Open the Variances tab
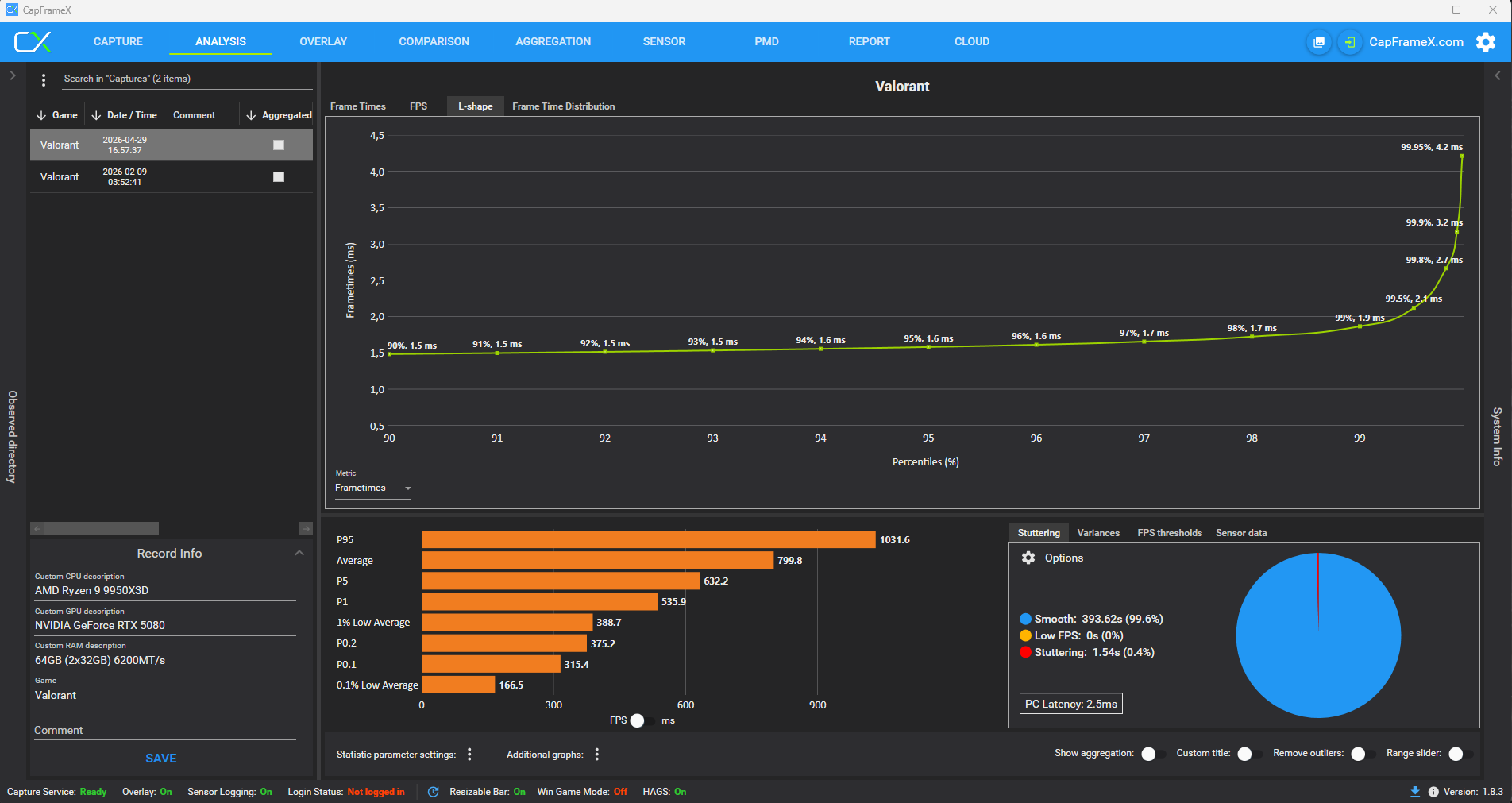Image resolution: width=1512 pixels, height=803 pixels. (x=1098, y=533)
